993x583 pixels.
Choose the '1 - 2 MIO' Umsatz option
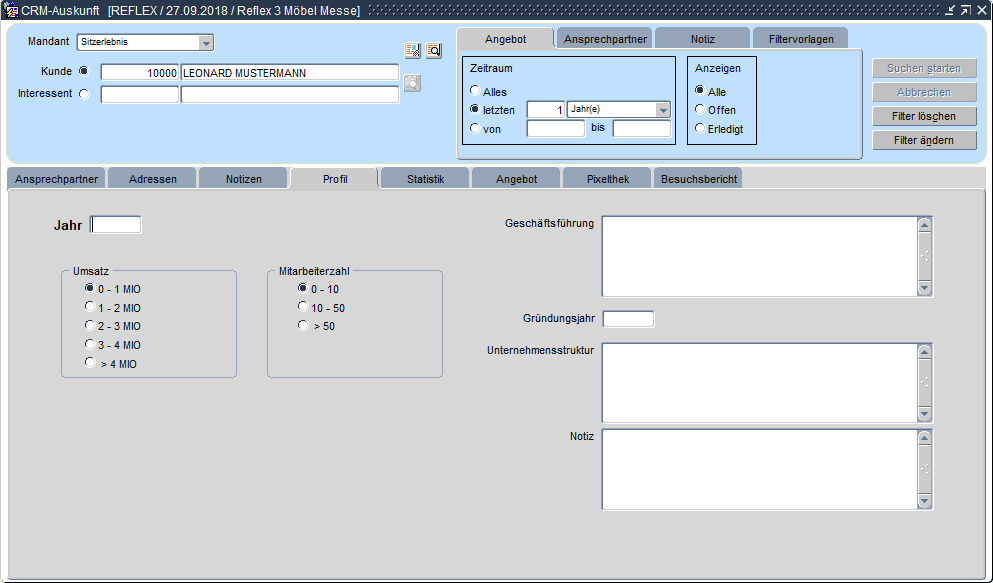tap(90, 307)
